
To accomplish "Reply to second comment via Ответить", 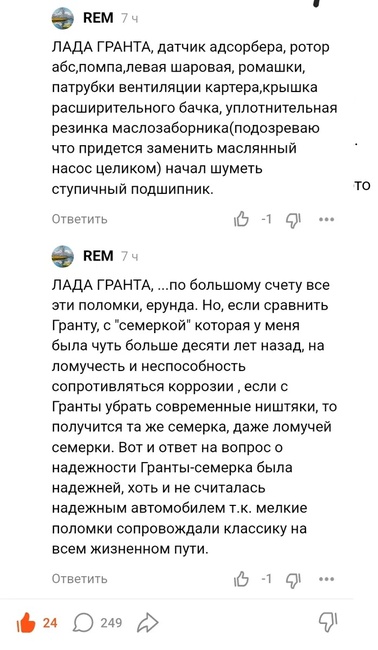I will point(80,579).
